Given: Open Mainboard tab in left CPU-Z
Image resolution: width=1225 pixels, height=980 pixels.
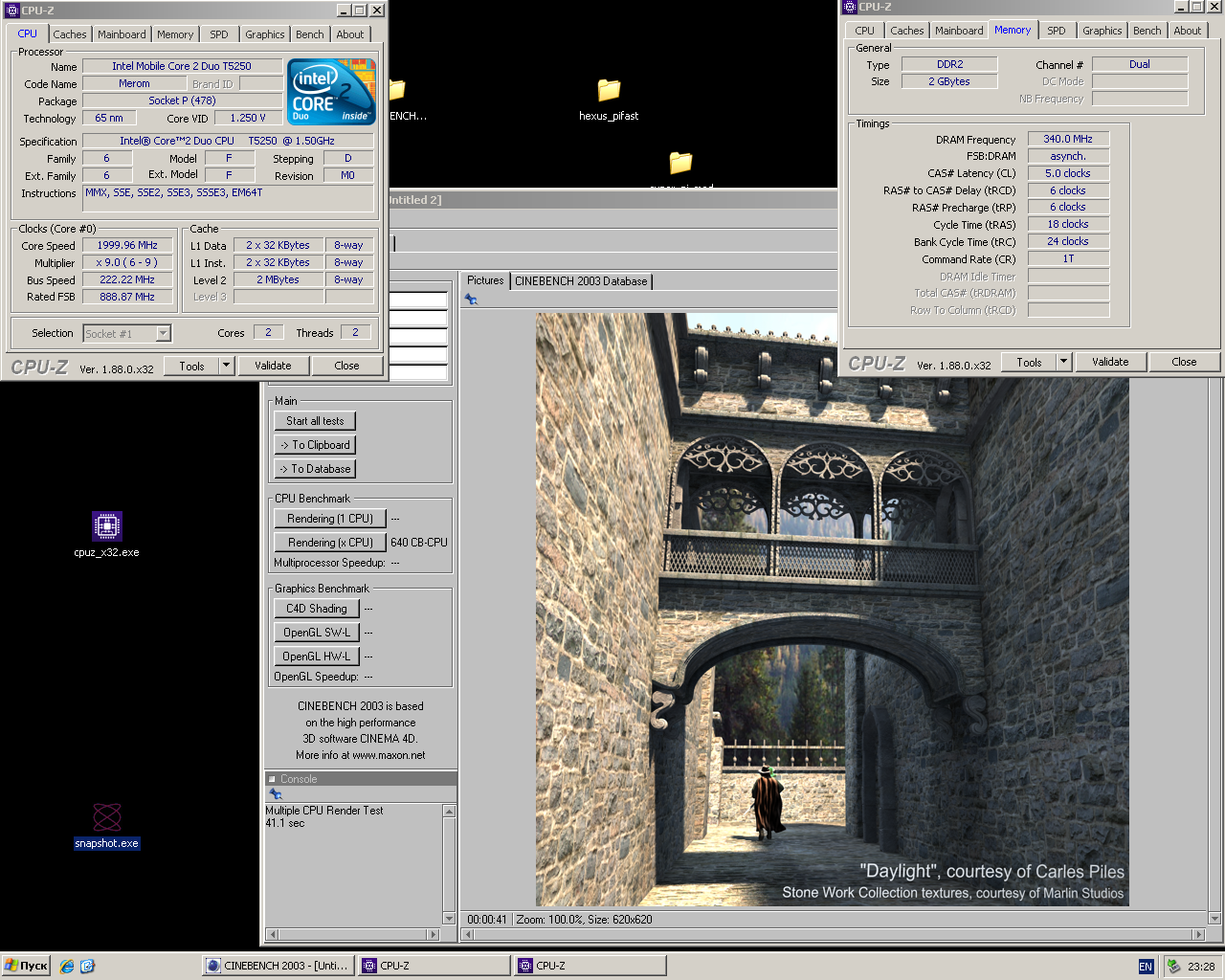Looking at the screenshot, I should (x=122, y=34).
